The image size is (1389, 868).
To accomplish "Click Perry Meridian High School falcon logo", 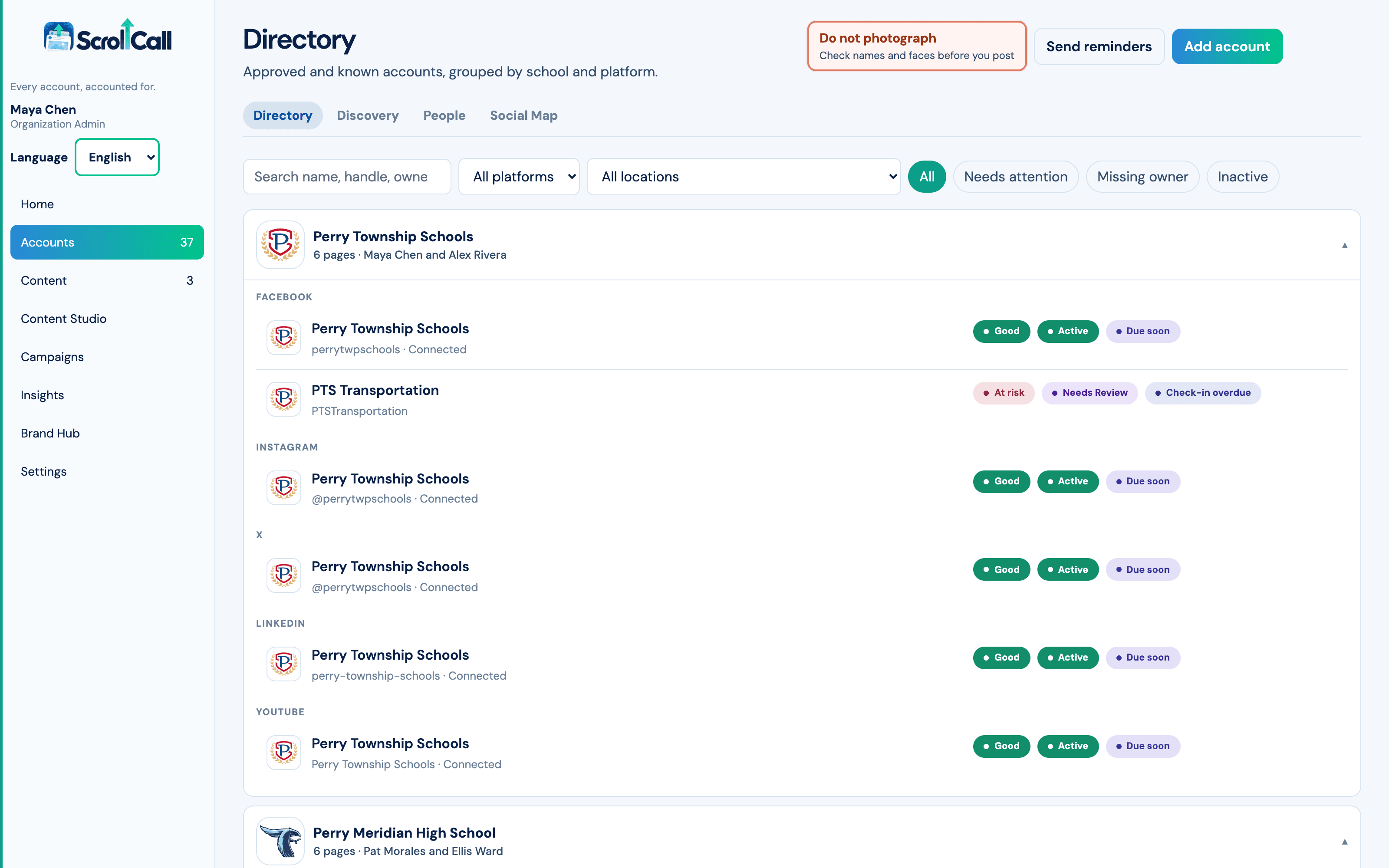I will [280, 841].
